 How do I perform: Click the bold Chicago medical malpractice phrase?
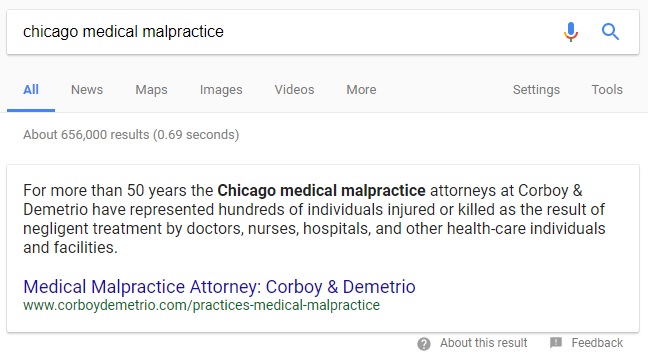coord(321,191)
